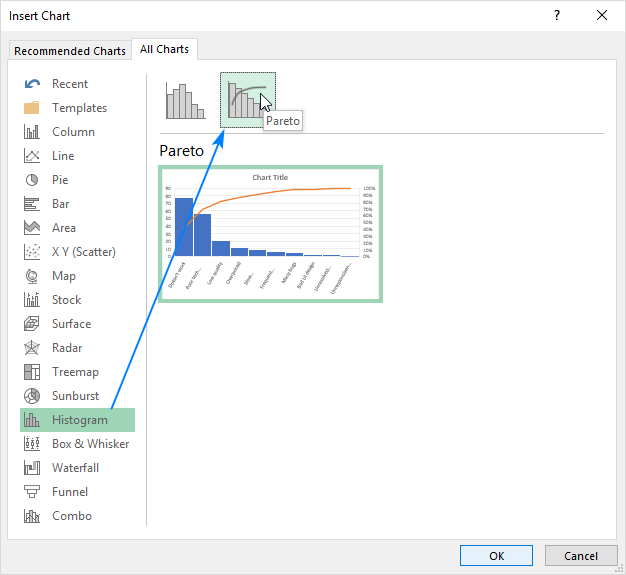
Task: Click the Bar label in list
Action: pyautogui.click(x=61, y=204)
